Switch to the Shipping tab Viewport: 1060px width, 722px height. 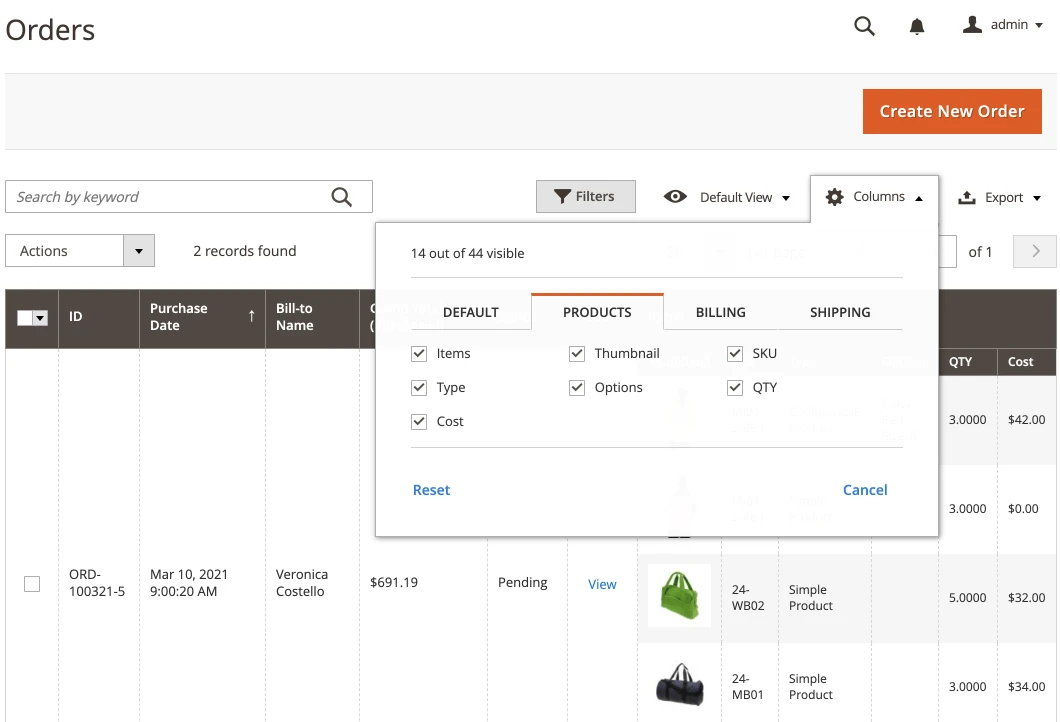[839, 312]
